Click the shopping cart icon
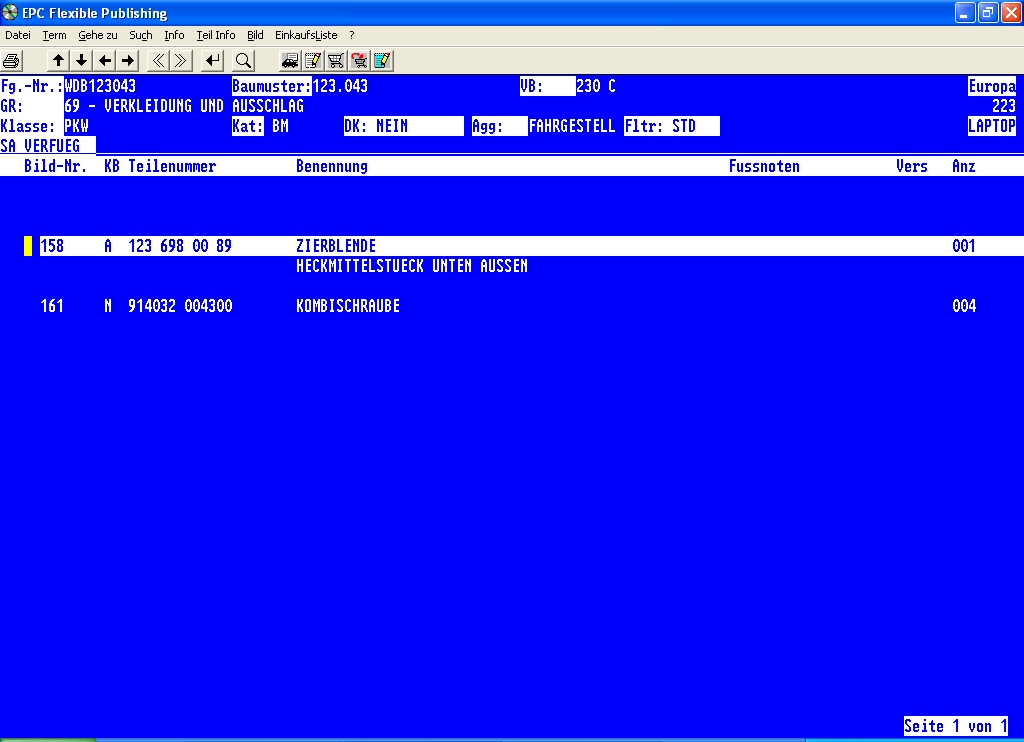1024x742 pixels. click(x=336, y=61)
